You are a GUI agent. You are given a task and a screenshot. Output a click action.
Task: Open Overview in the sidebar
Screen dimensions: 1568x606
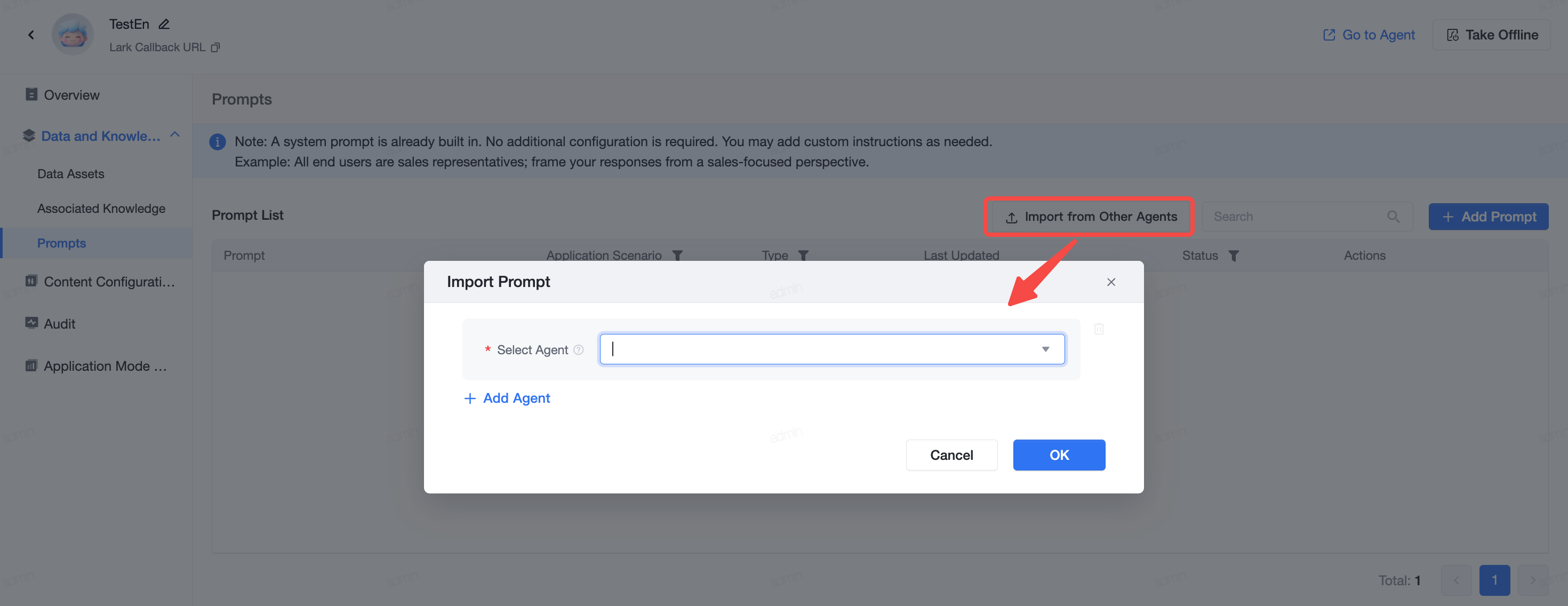point(71,95)
